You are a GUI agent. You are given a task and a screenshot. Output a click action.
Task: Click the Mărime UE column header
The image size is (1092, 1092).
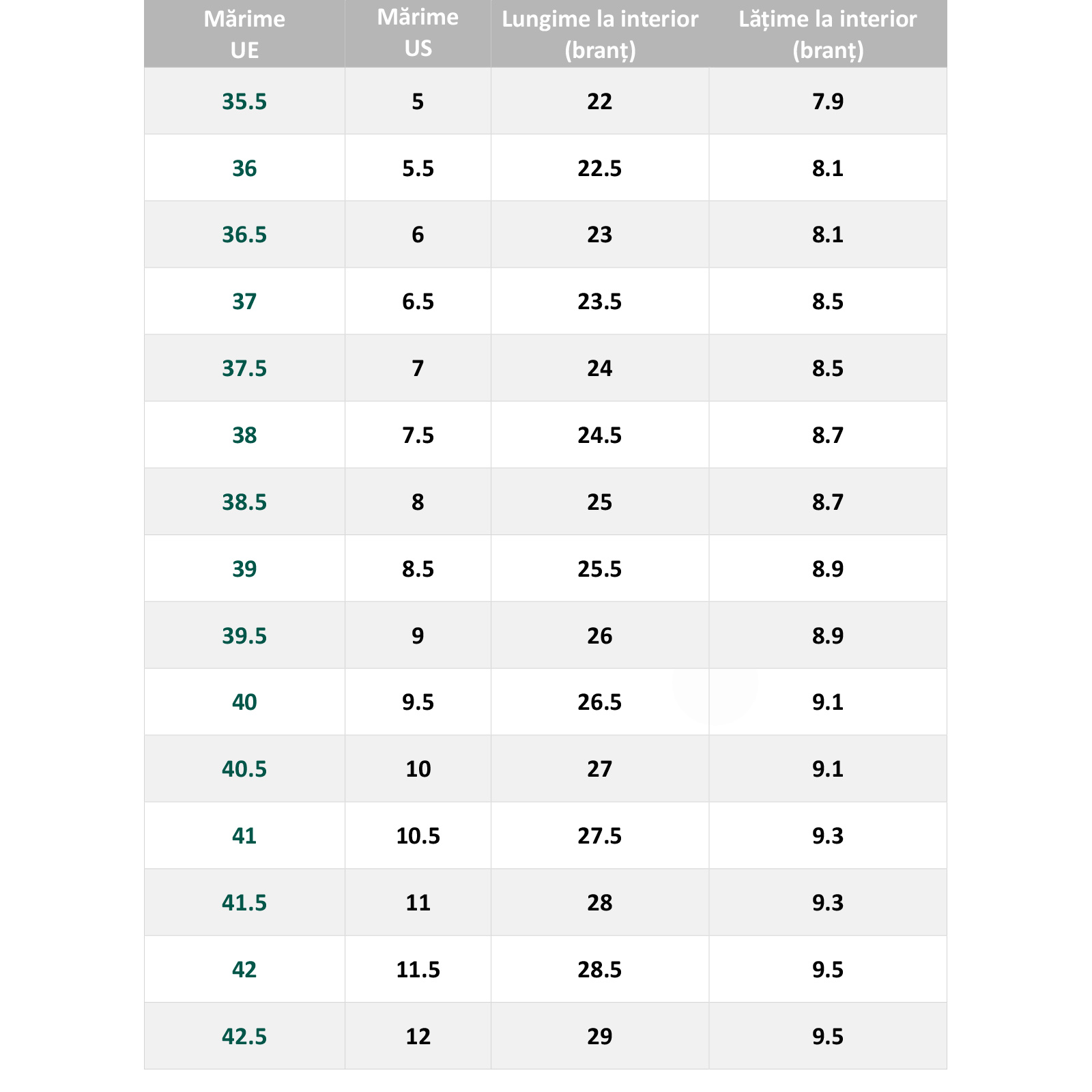(244, 34)
